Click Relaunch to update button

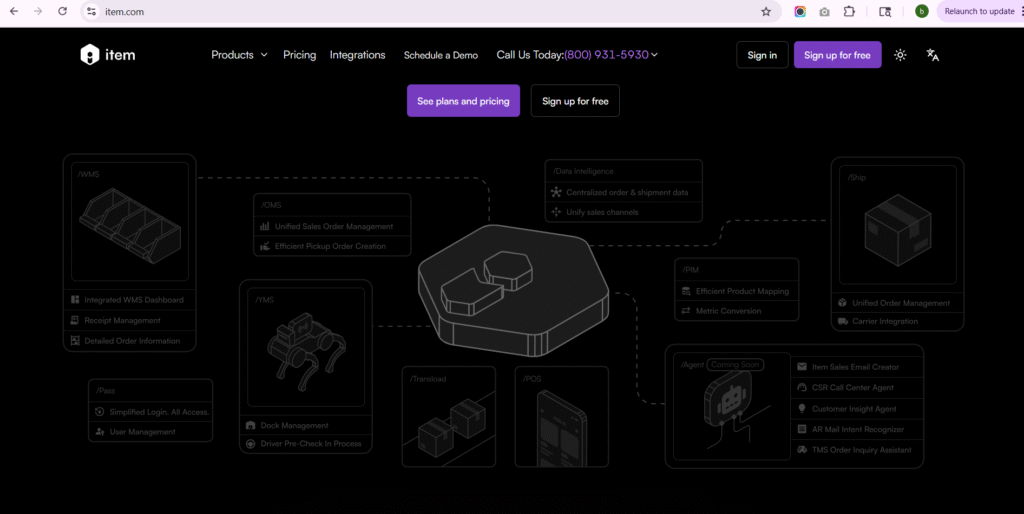[980, 11]
